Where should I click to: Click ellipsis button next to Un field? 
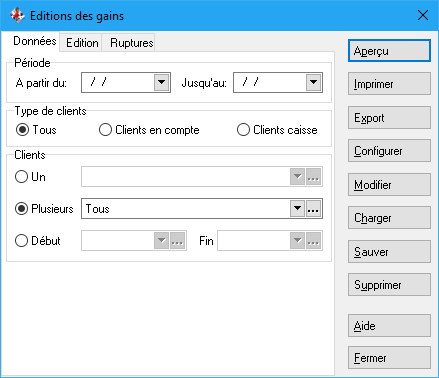(x=313, y=177)
